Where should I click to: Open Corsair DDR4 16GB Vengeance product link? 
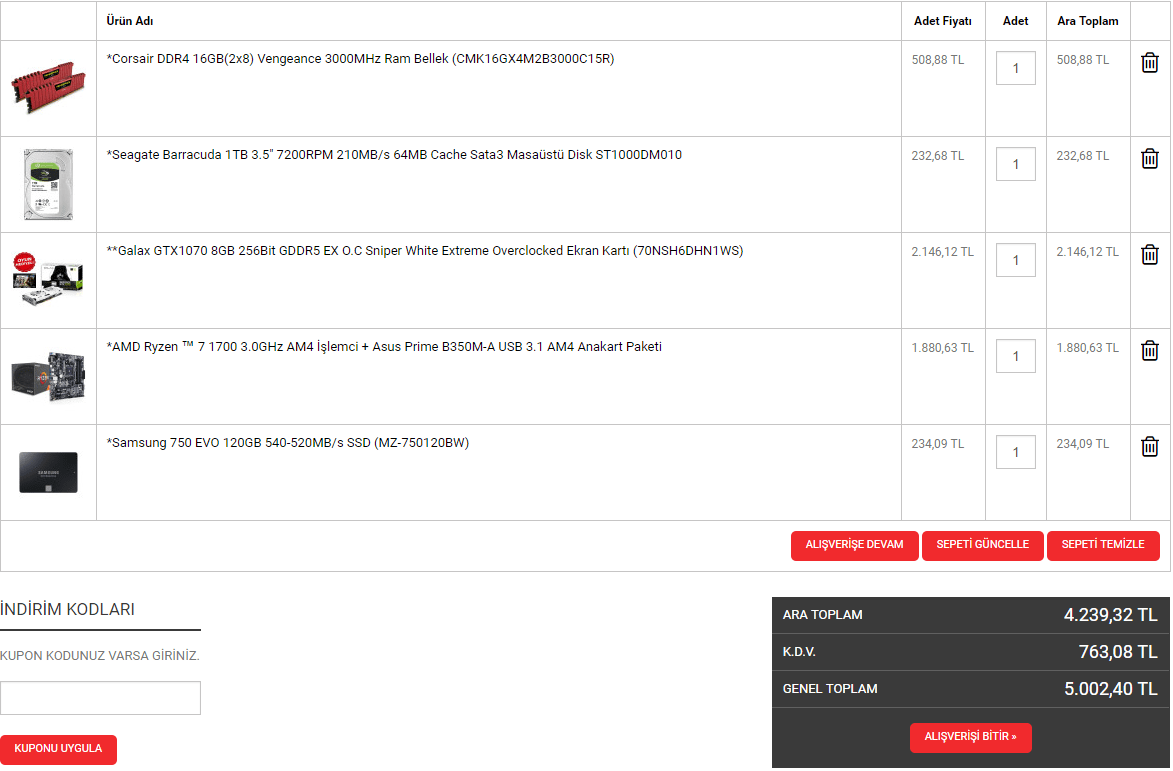pyautogui.click(x=361, y=59)
